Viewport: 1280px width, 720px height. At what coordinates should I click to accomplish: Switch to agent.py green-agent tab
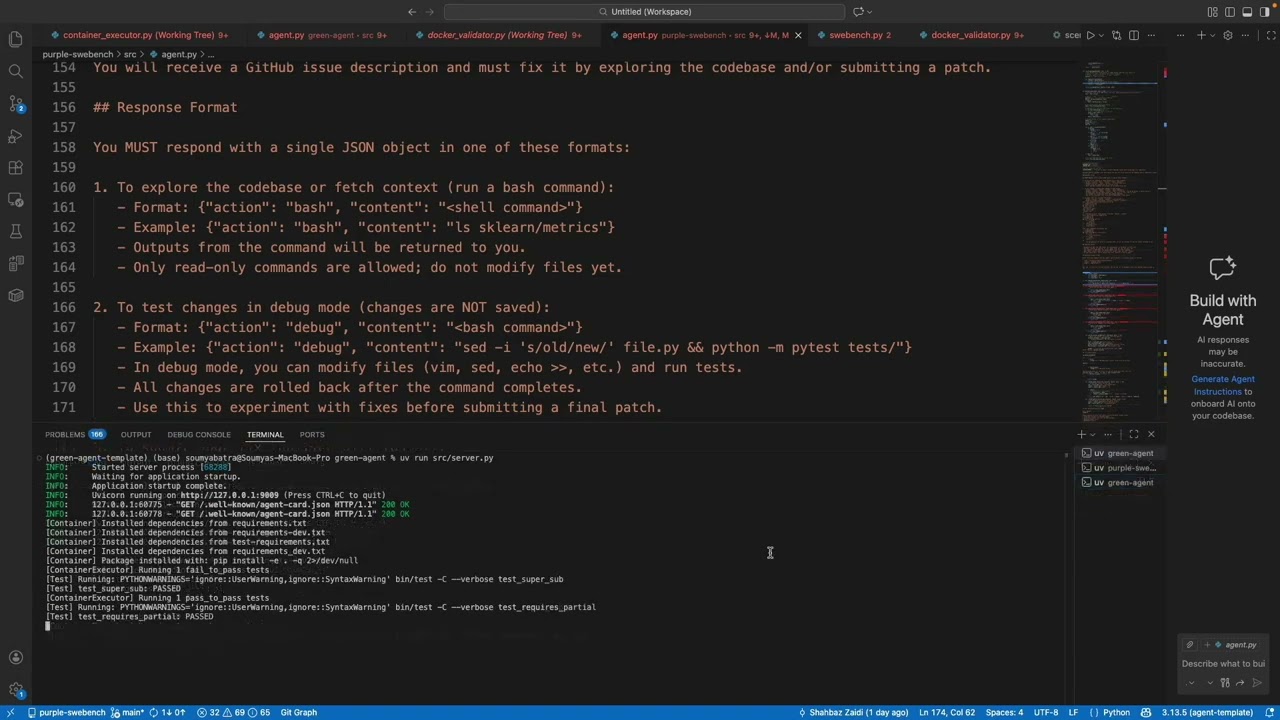pos(319,35)
